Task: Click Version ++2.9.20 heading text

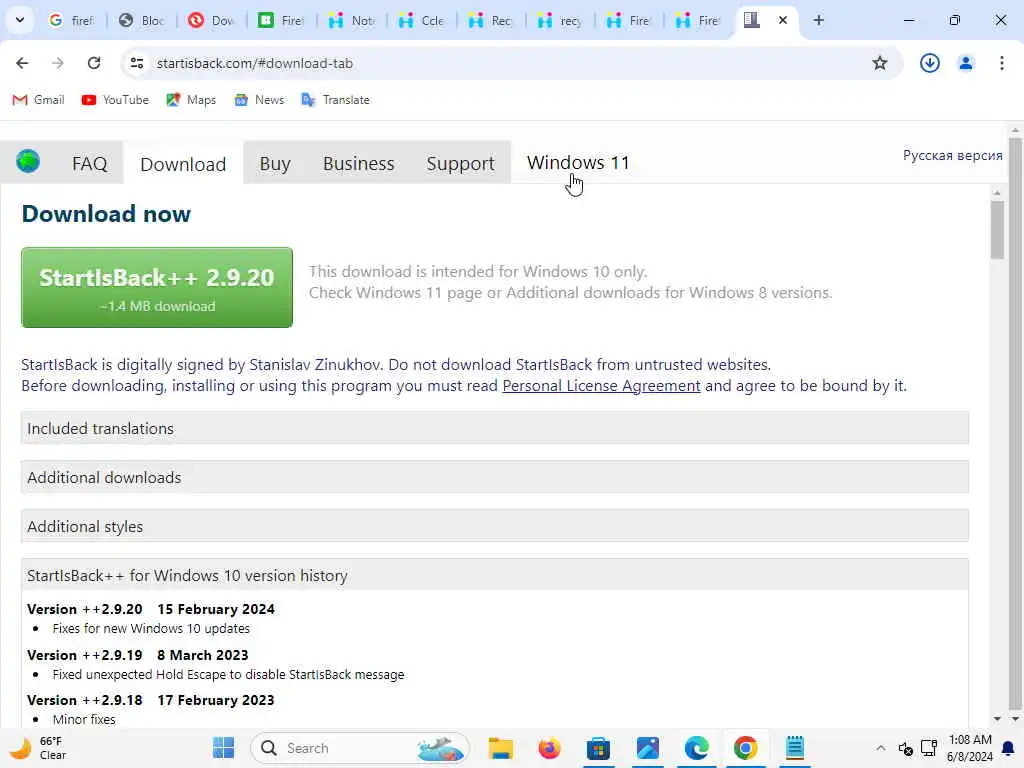Action: [x=151, y=609]
